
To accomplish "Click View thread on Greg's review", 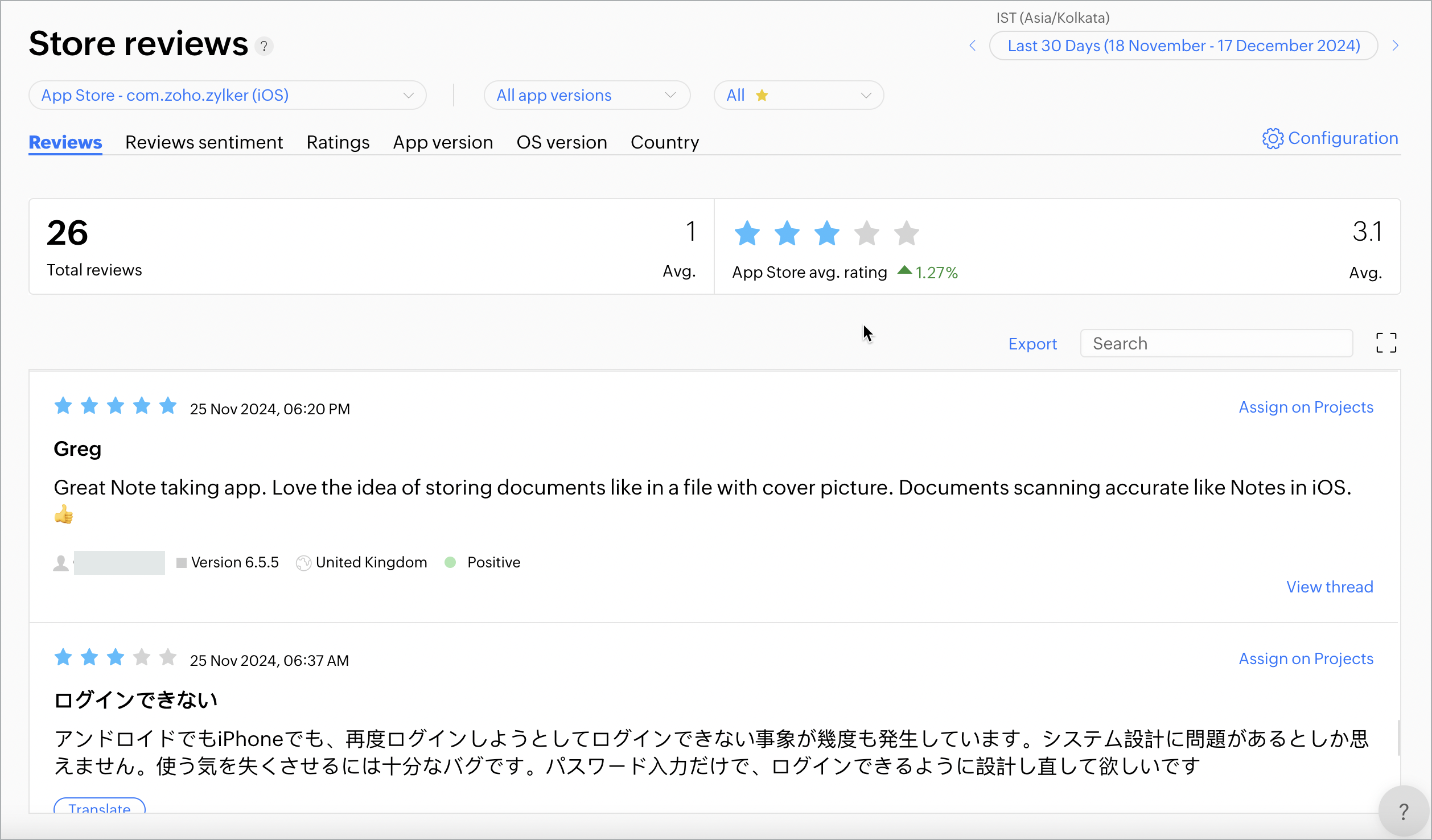I will tap(1330, 587).
